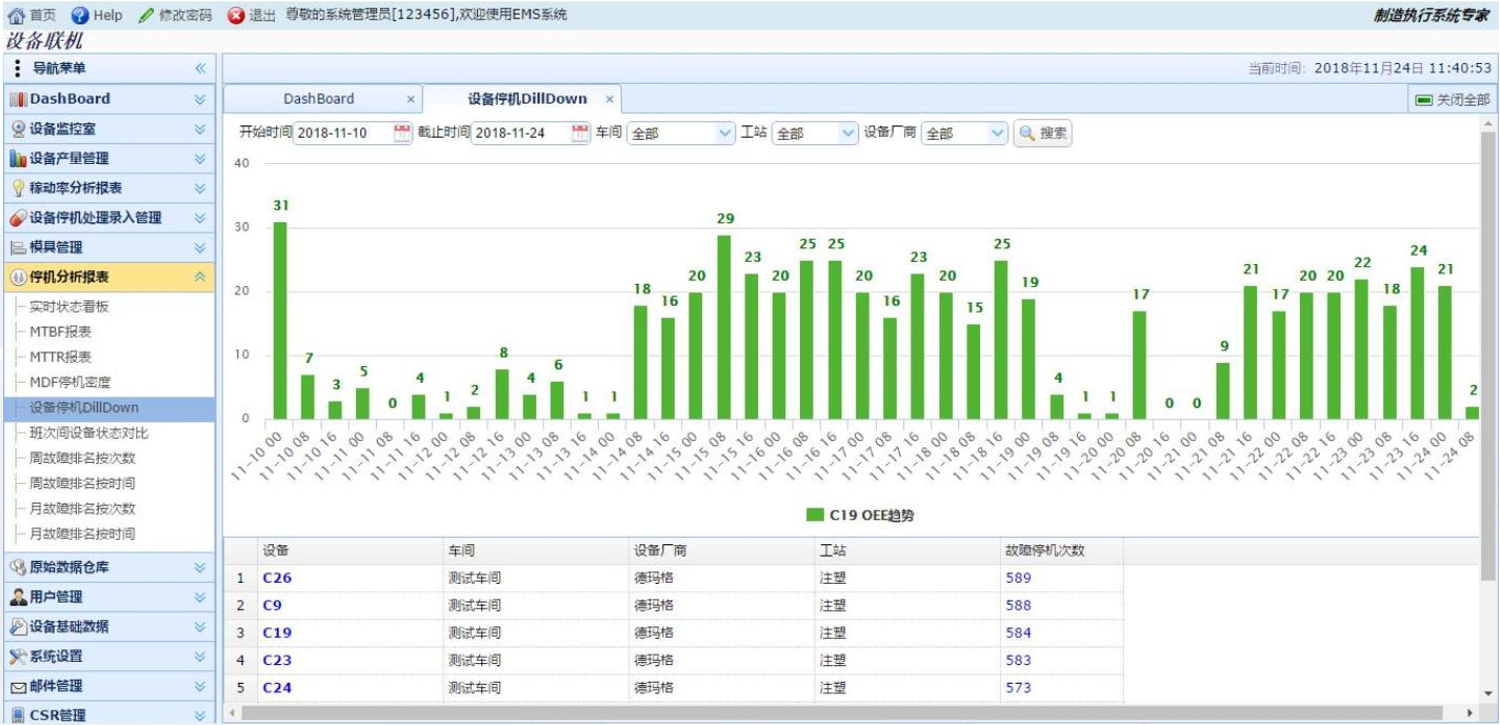Open the MTTR报表 menu item
Screen dimensions: 1500x725
point(60,357)
